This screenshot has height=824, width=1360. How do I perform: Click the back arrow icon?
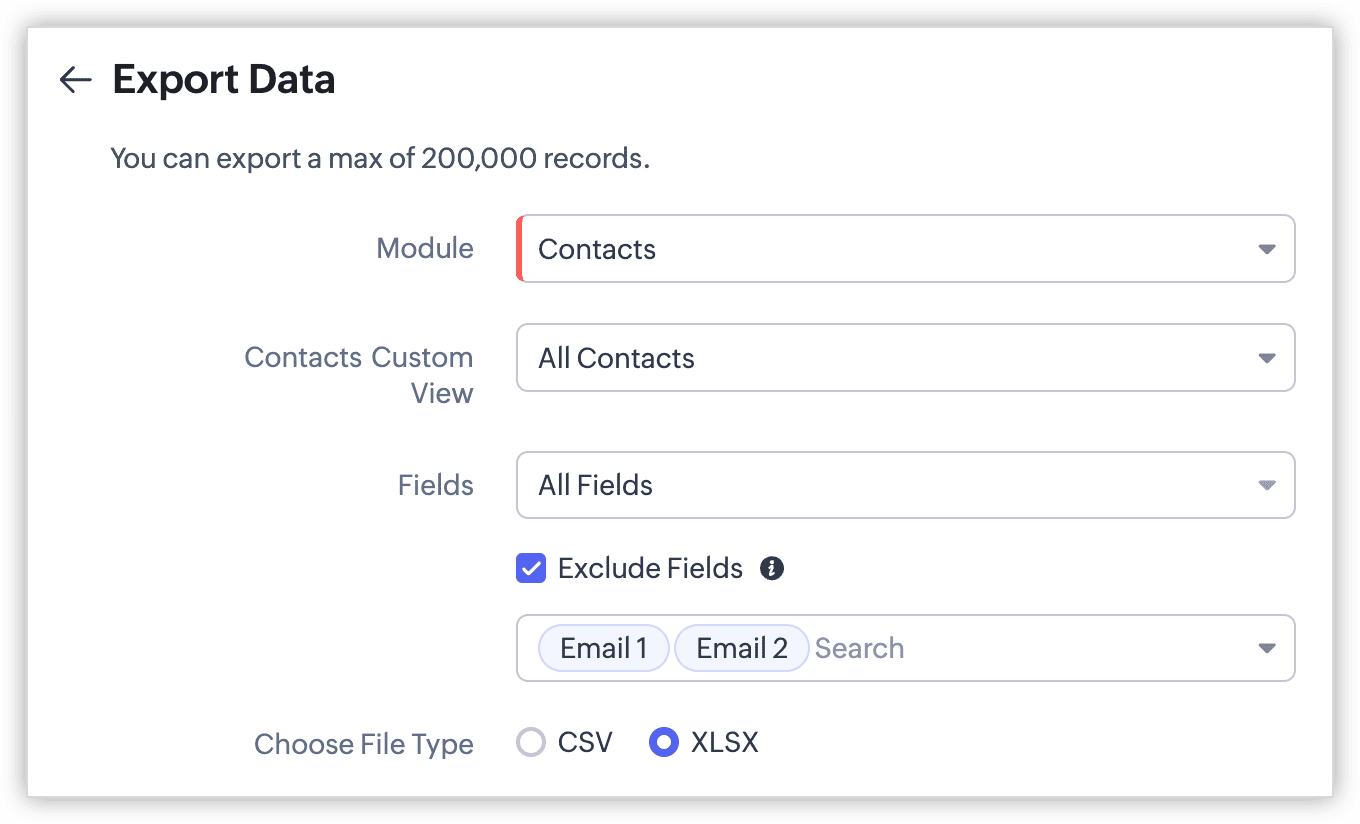pos(75,80)
